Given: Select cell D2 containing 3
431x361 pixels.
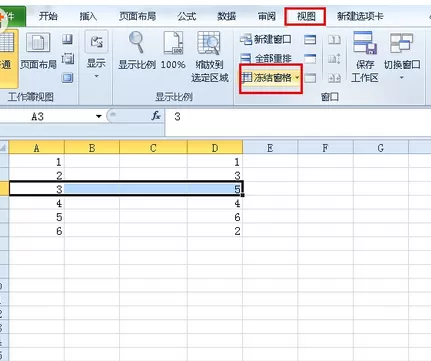Looking at the screenshot, I should [x=215, y=175].
